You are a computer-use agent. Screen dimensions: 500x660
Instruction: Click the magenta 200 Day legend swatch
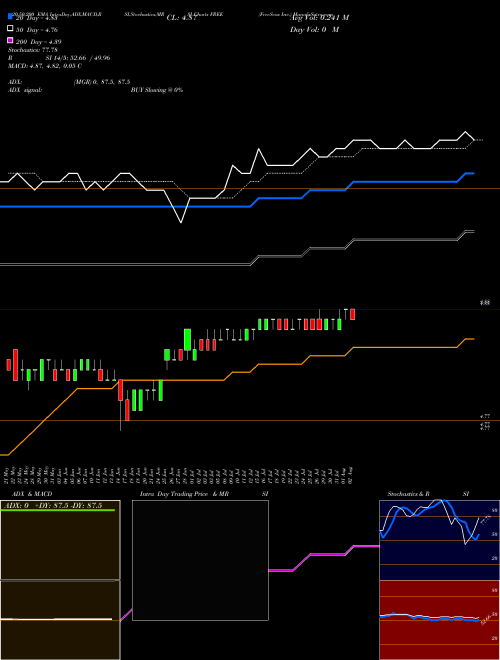[x=10, y=40]
